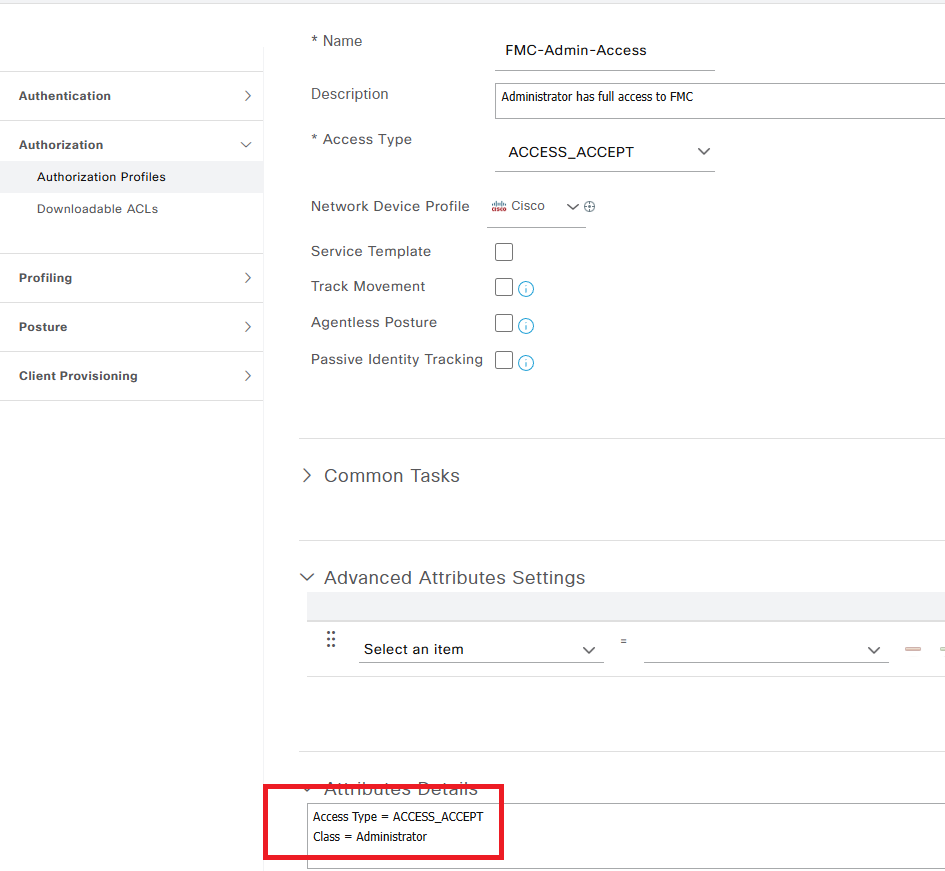Screen dimensions: 945x871
Task: Collapse the Authorization menu
Action: tap(131, 145)
